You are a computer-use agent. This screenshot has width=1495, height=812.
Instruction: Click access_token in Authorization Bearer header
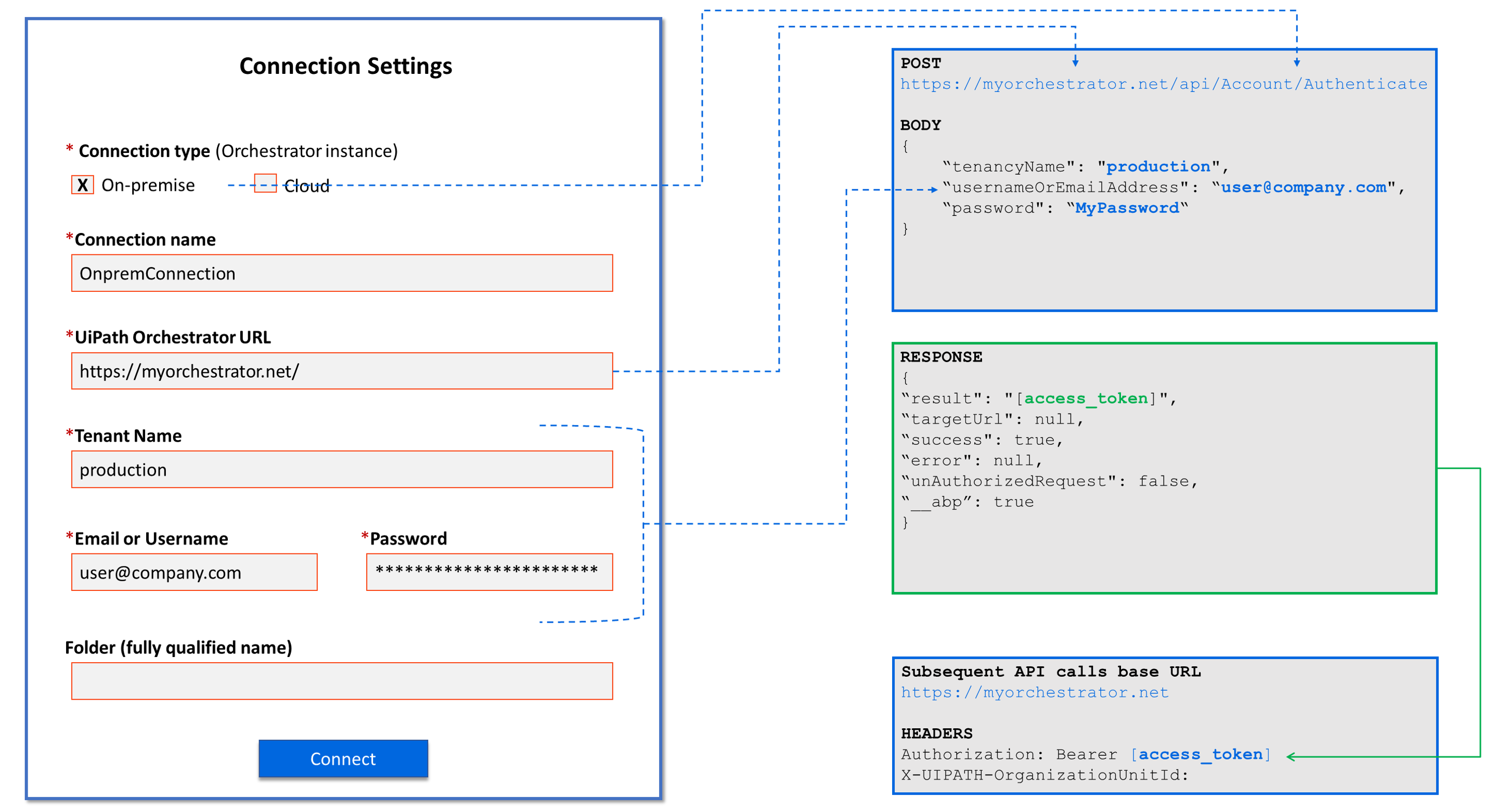(x=1200, y=755)
